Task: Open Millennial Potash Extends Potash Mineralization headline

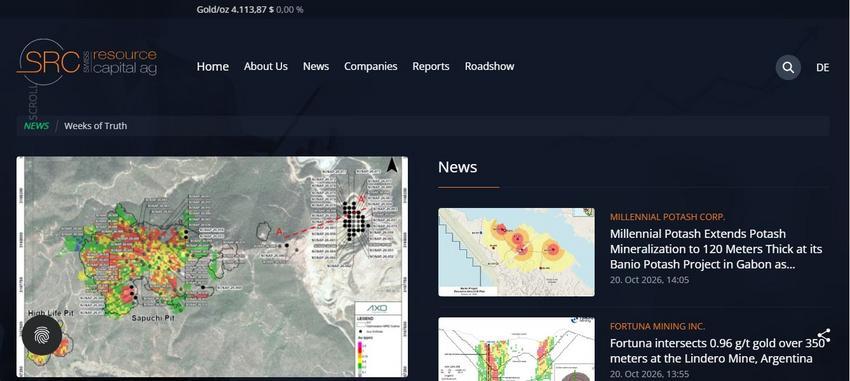Action: point(716,249)
